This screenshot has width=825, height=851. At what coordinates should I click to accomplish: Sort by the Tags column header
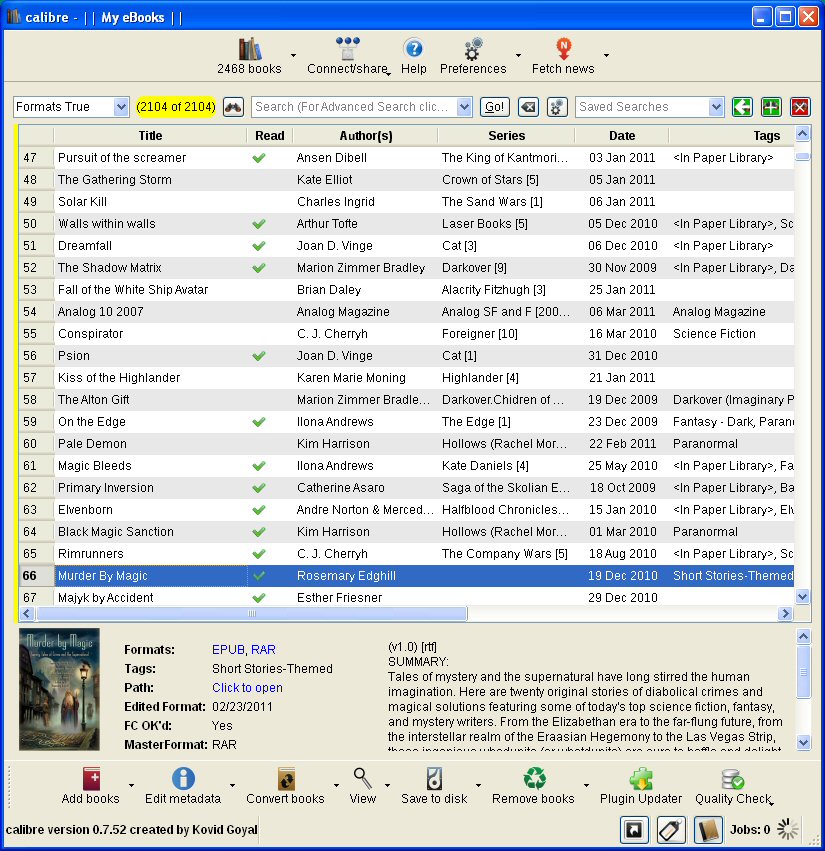click(x=766, y=136)
